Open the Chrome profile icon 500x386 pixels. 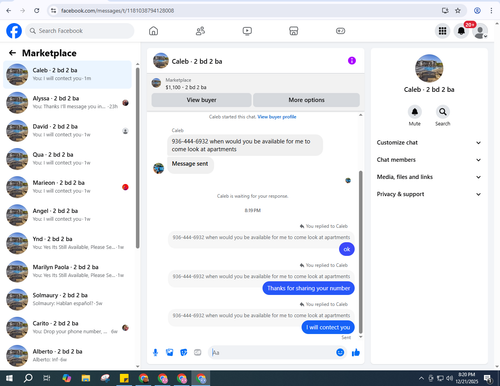pyautogui.click(x=477, y=11)
